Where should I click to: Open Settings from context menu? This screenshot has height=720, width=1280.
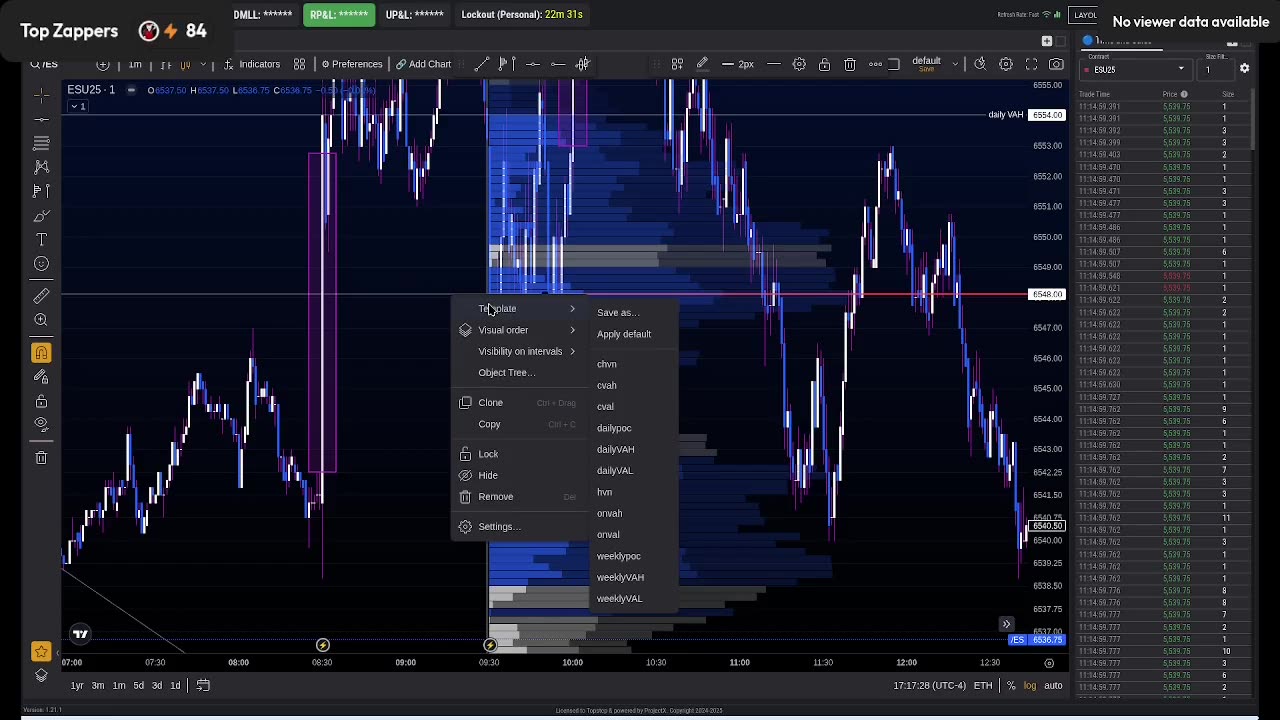point(518,527)
